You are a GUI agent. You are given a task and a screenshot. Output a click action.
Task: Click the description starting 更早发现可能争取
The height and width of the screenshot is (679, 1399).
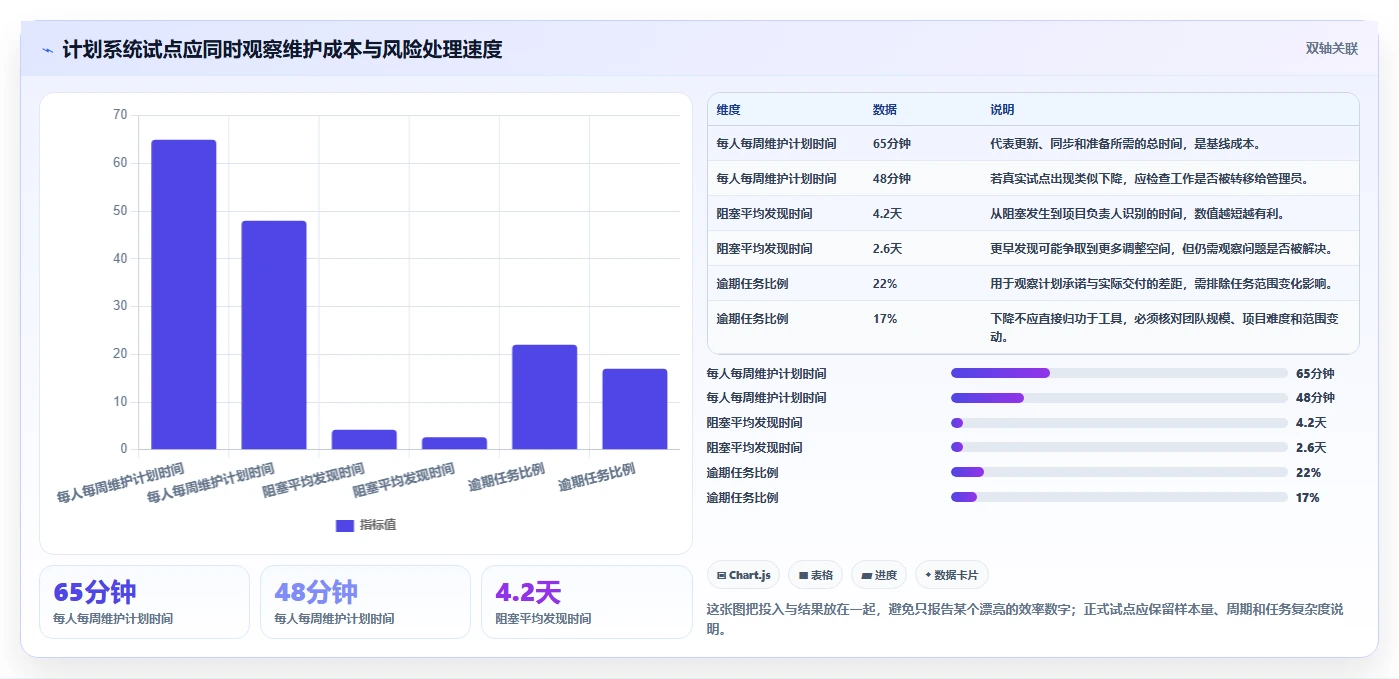pyautogui.click(x=1161, y=249)
